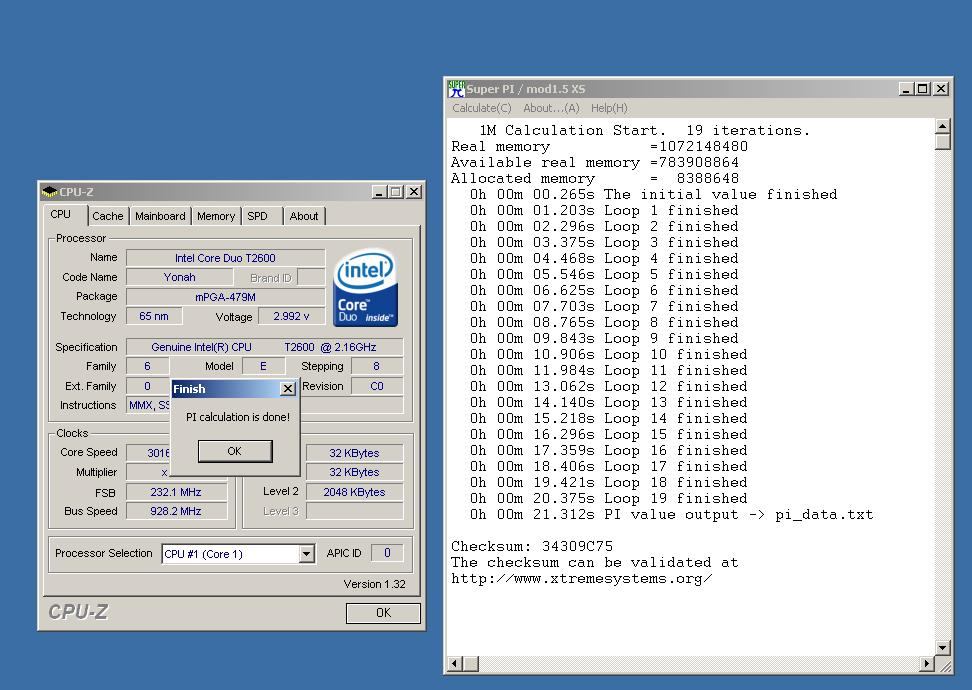Click the Loop 10 finished line
Screen dimensions: 972x690
608,355
